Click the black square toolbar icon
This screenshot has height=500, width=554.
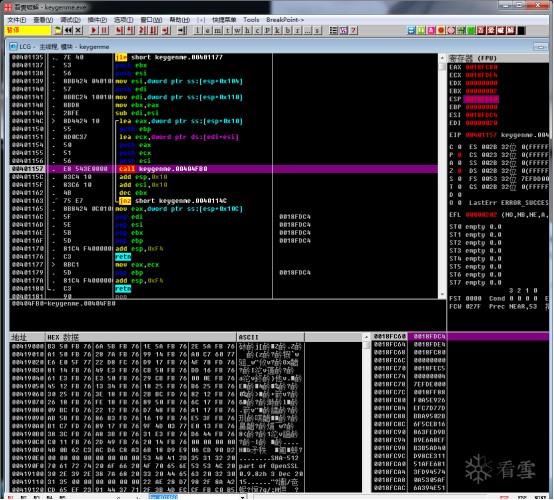point(521,30)
